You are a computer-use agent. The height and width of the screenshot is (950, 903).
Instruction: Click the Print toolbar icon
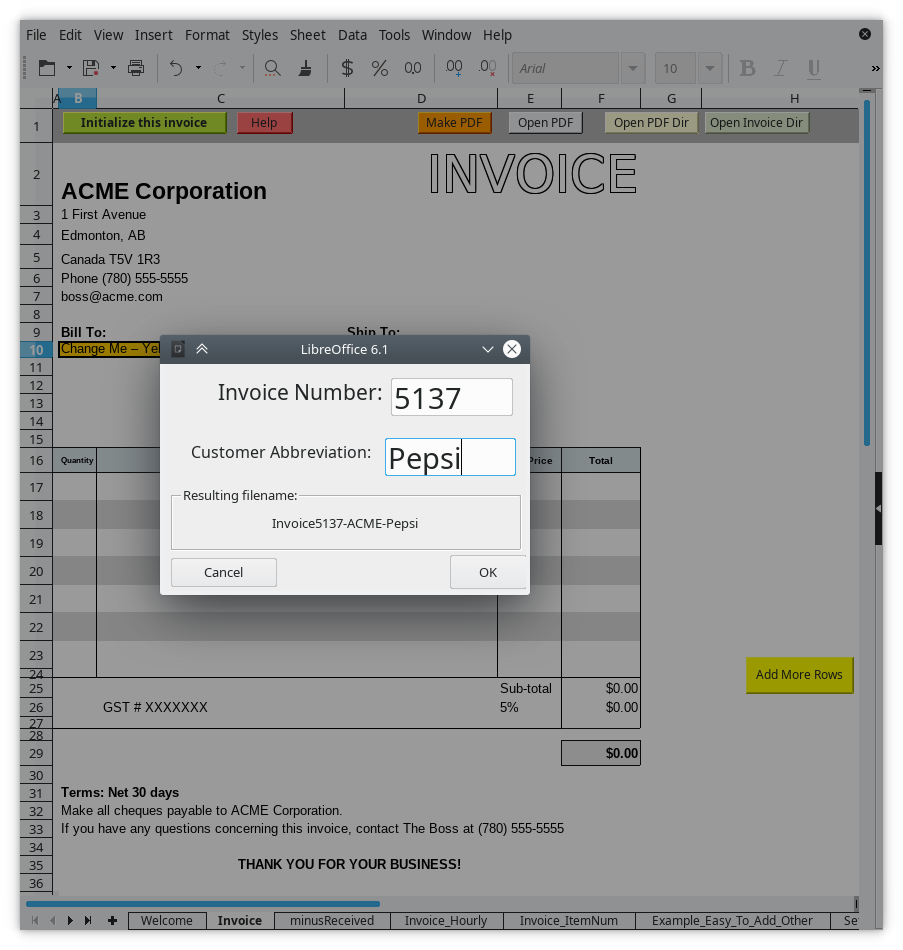click(136, 68)
